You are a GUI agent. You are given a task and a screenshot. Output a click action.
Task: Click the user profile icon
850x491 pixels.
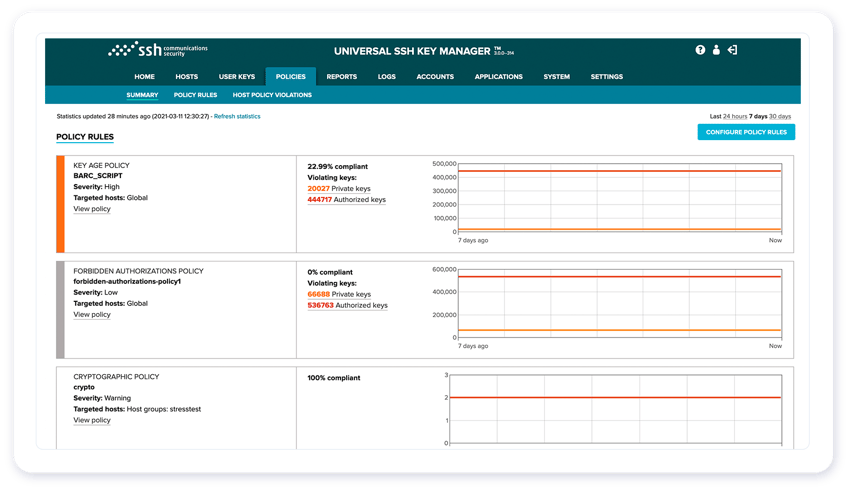click(x=716, y=50)
